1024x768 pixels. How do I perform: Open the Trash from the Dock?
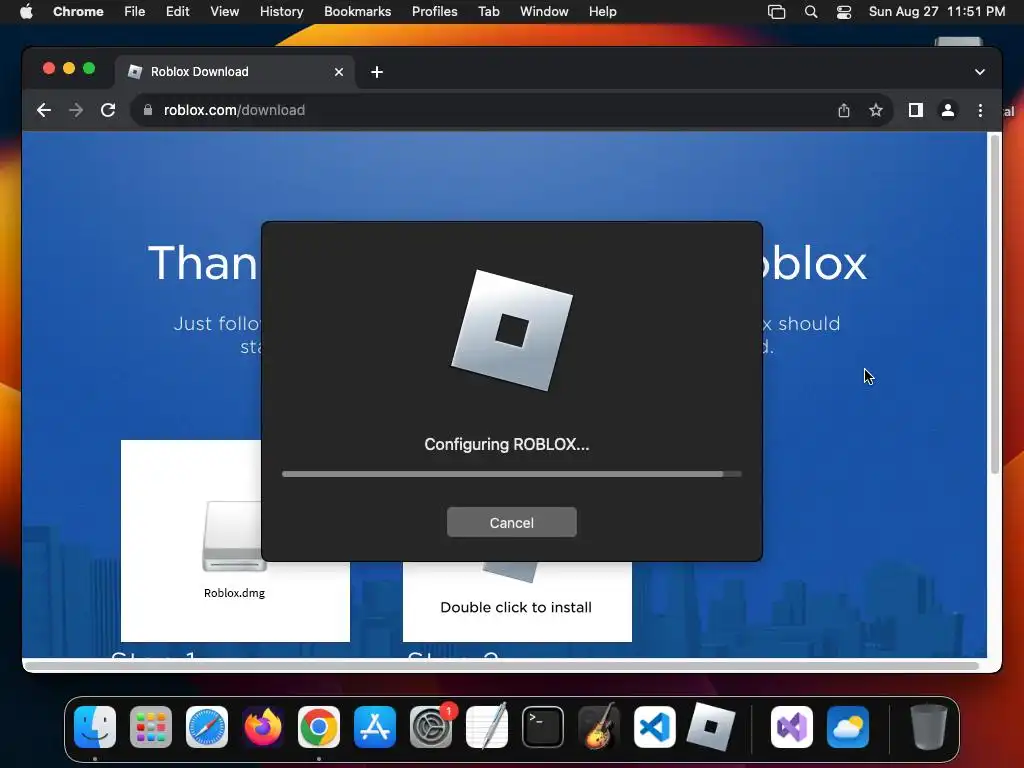[x=928, y=727]
